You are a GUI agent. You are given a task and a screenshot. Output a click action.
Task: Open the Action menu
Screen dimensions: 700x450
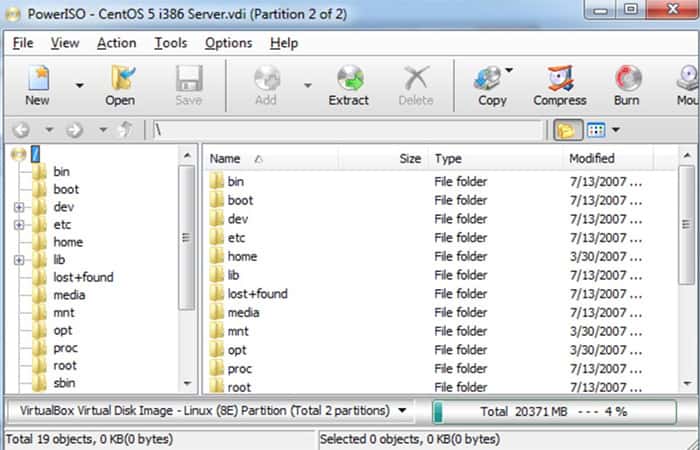click(x=117, y=43)
